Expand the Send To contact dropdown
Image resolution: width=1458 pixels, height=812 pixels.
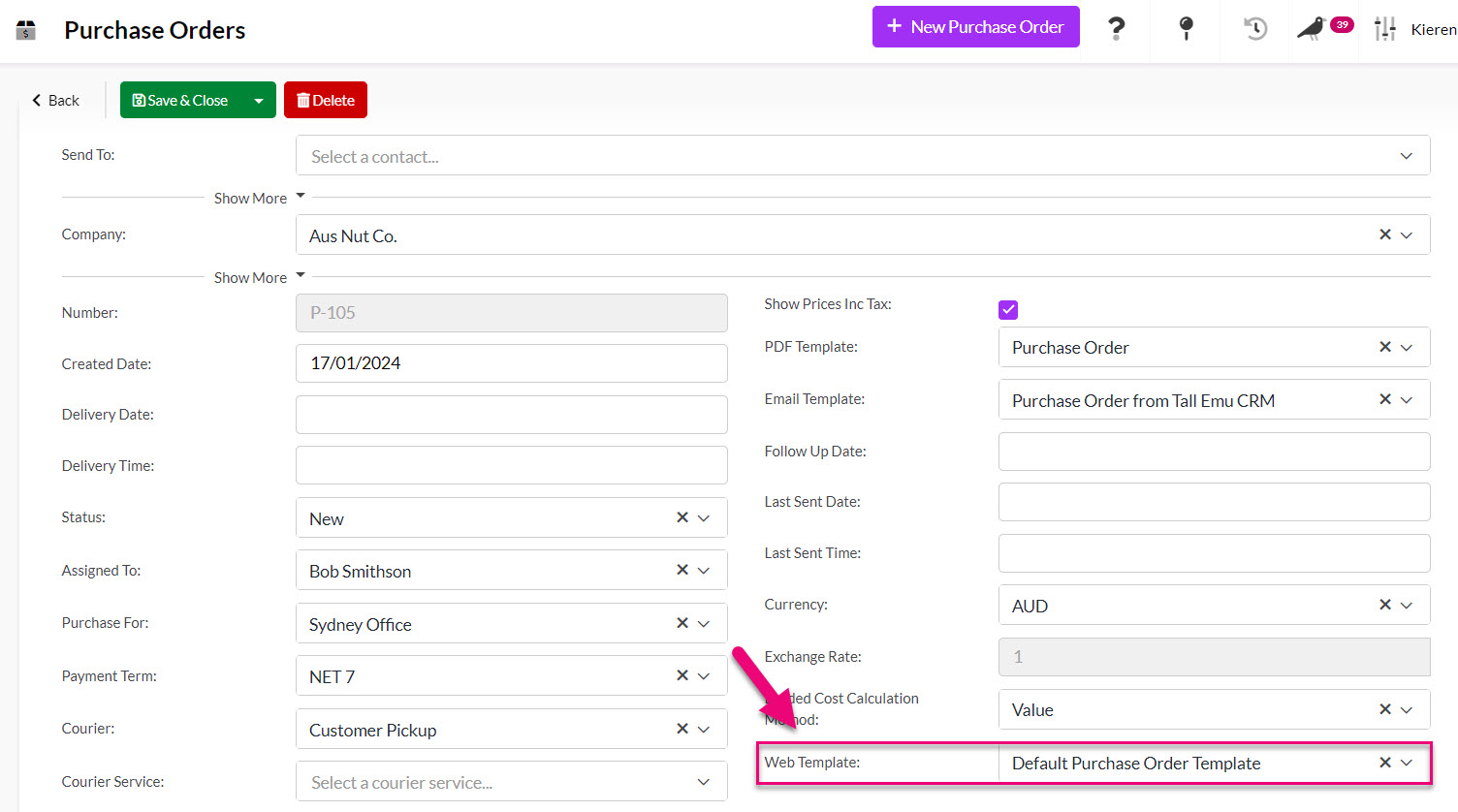click(x=1406, y=156)
